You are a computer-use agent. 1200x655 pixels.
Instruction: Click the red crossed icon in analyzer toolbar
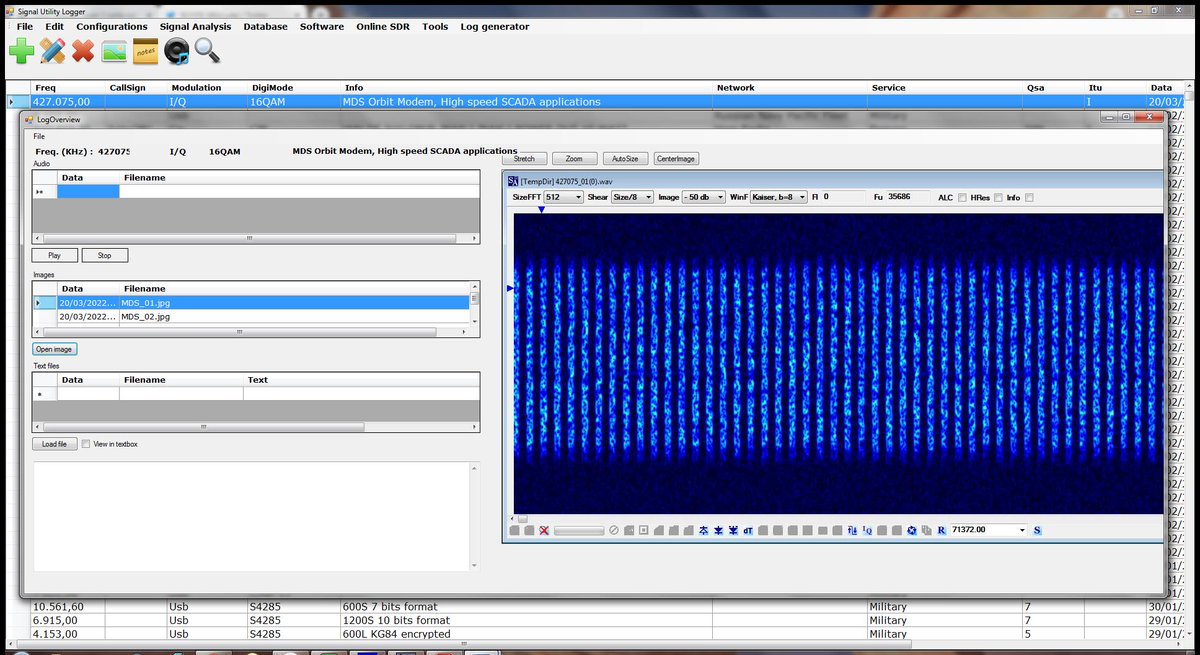click(x=544, y=530)
